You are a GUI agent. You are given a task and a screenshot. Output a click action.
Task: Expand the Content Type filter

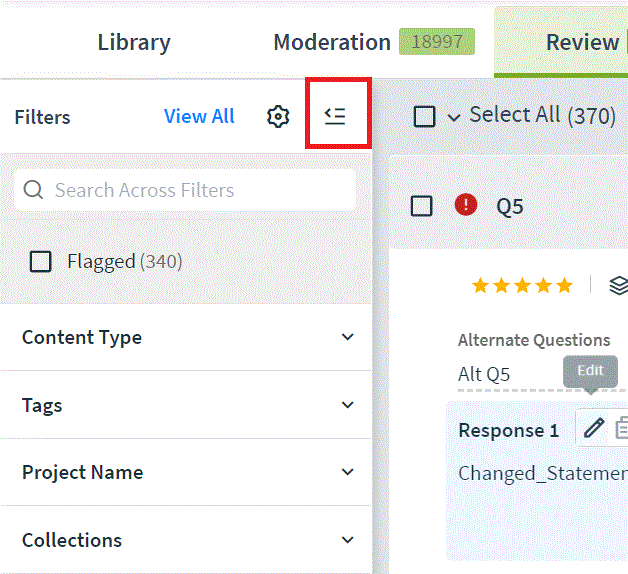(186, 337)
